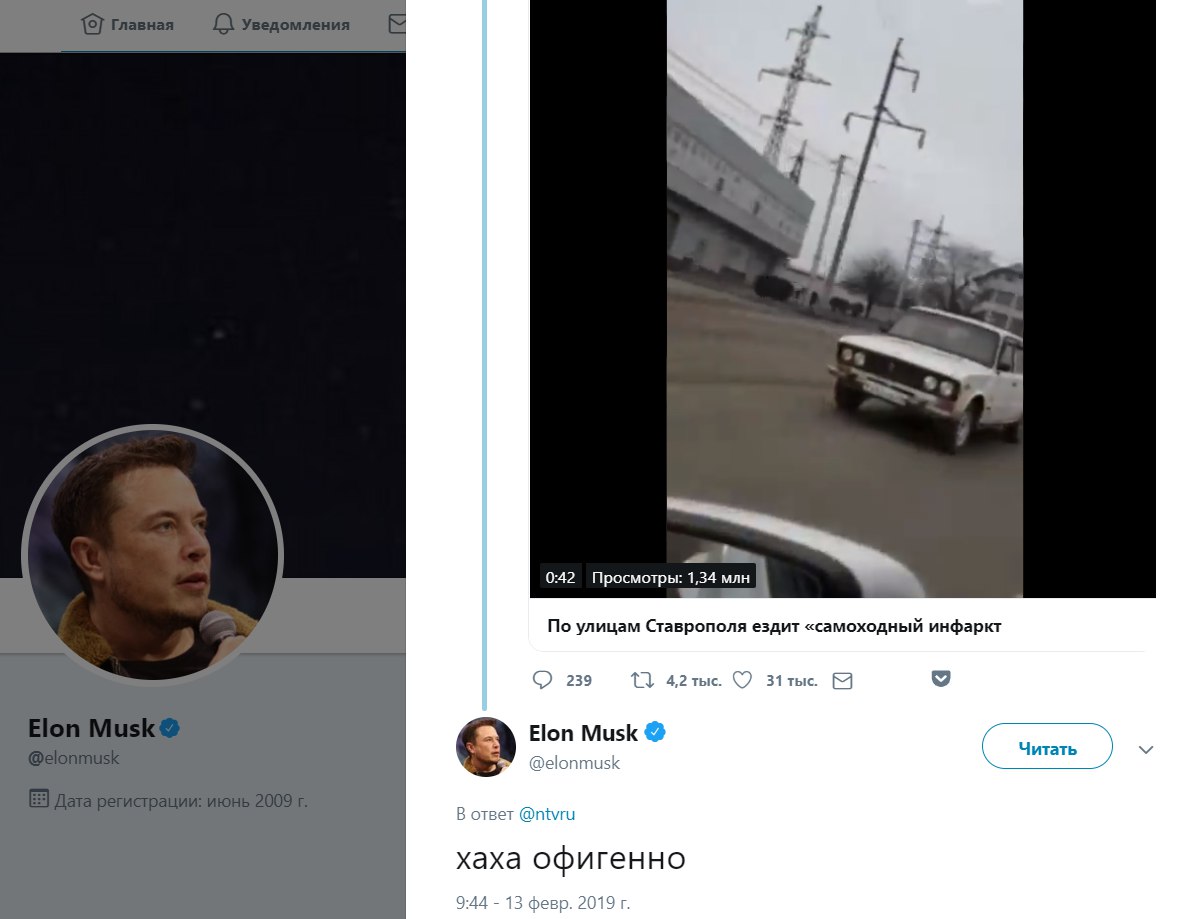
Task: Like the tweet with the heart icon
Action: (742, 681)
